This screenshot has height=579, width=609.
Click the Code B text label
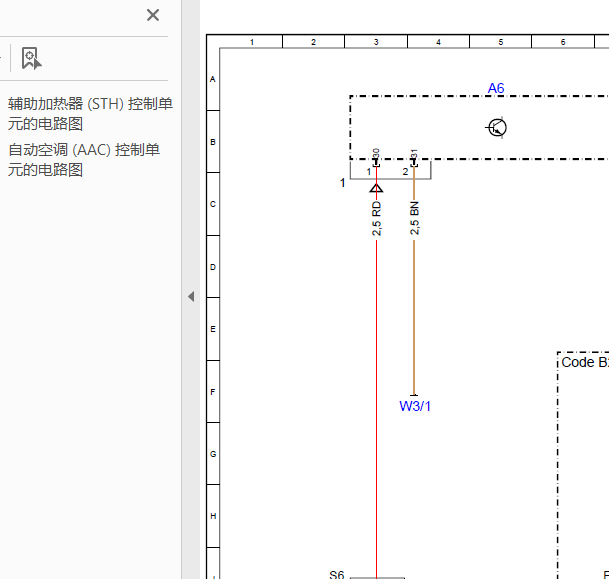[x=585, y=362]
